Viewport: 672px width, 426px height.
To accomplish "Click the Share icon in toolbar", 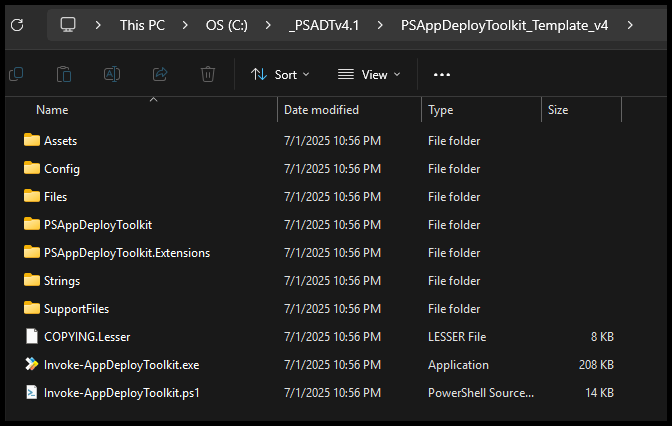I will point(160,74).
